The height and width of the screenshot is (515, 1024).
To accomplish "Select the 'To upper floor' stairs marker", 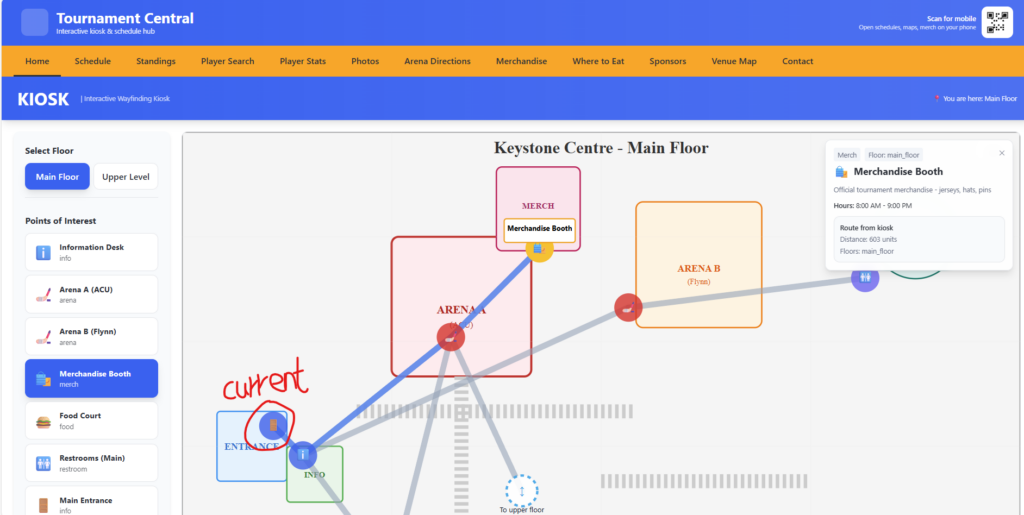I will (x=522, y=491).
